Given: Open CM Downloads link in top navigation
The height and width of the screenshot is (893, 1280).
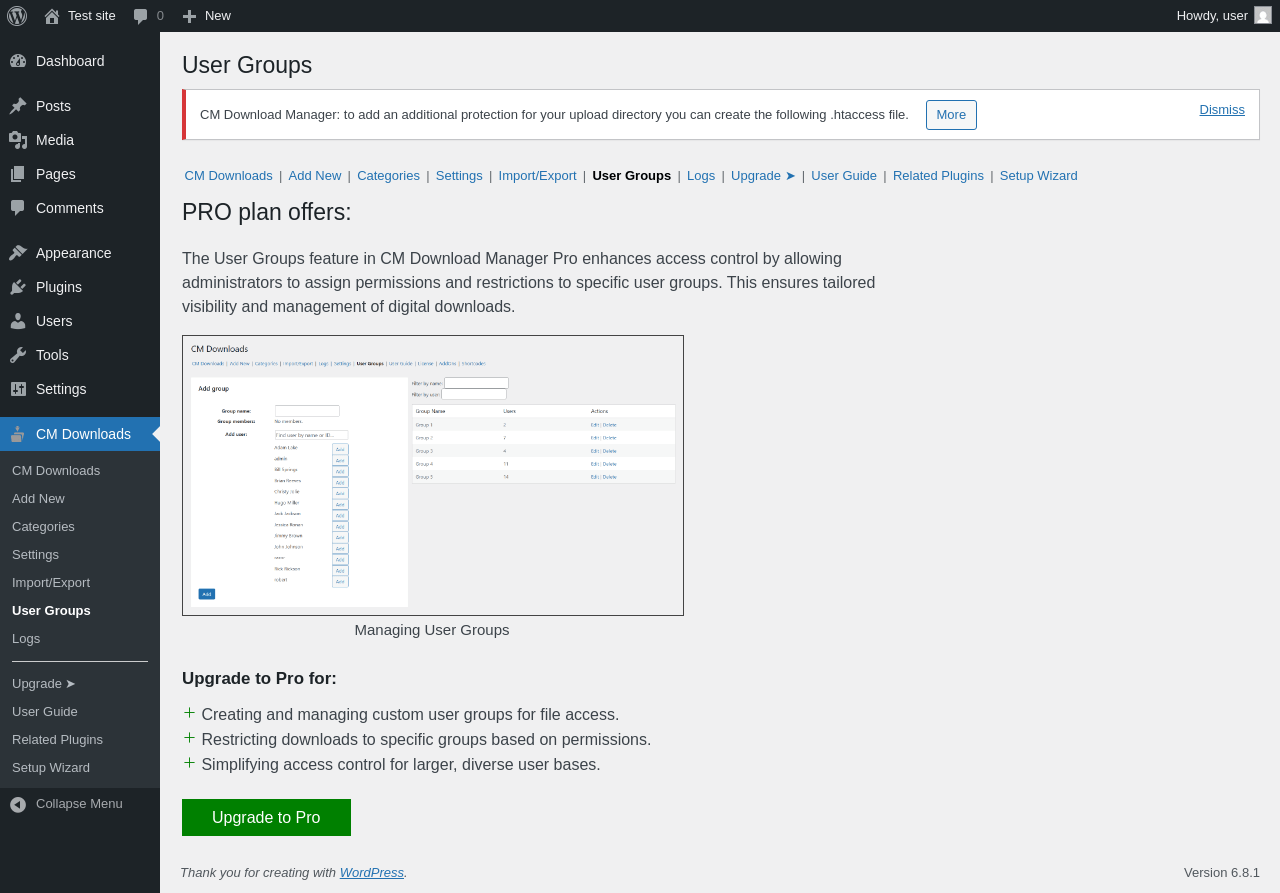Looking at the screenshot, I should [x=228, y=176].
